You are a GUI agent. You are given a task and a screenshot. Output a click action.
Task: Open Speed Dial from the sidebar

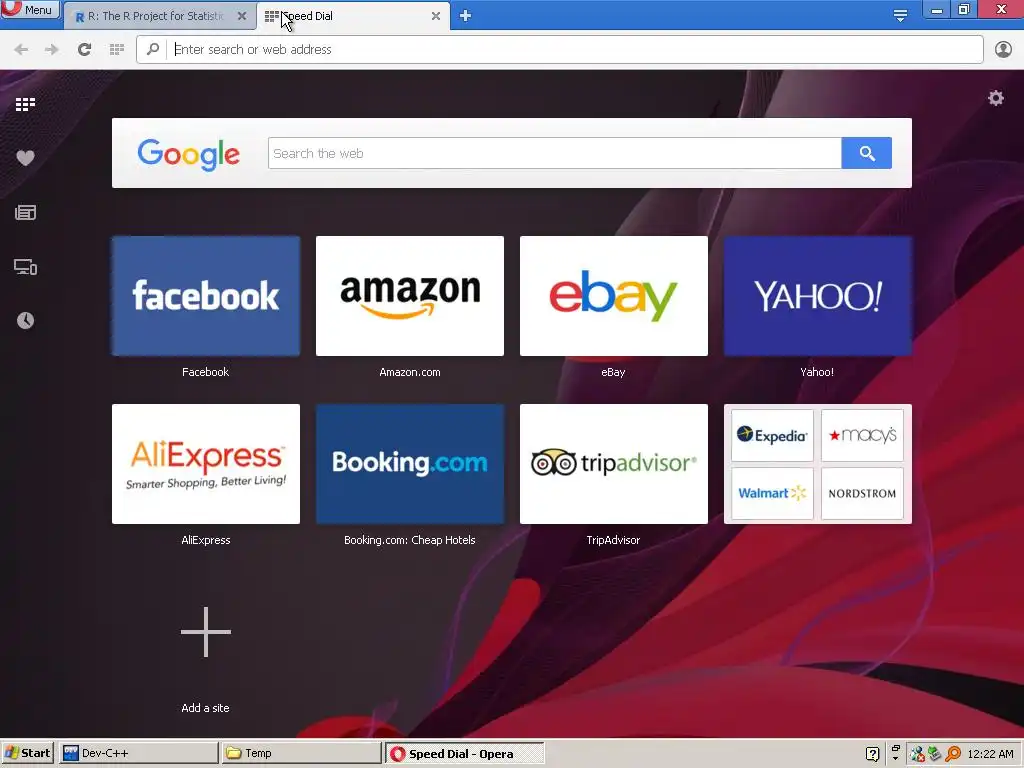point(25,104)
